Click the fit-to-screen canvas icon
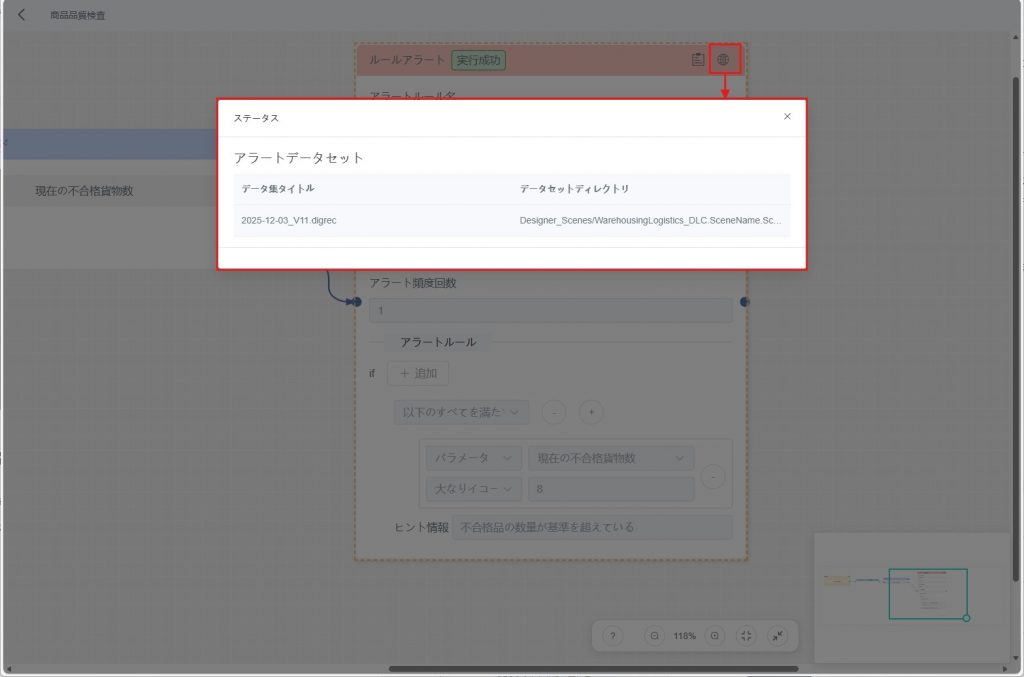 click(746, 636)
